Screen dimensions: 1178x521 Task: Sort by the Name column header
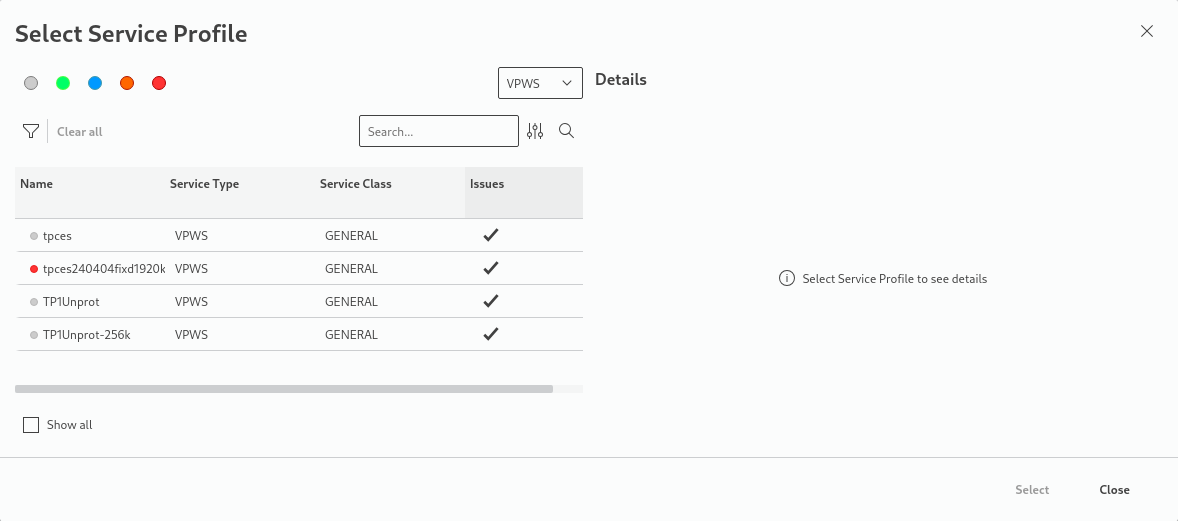tap(37, 184)
